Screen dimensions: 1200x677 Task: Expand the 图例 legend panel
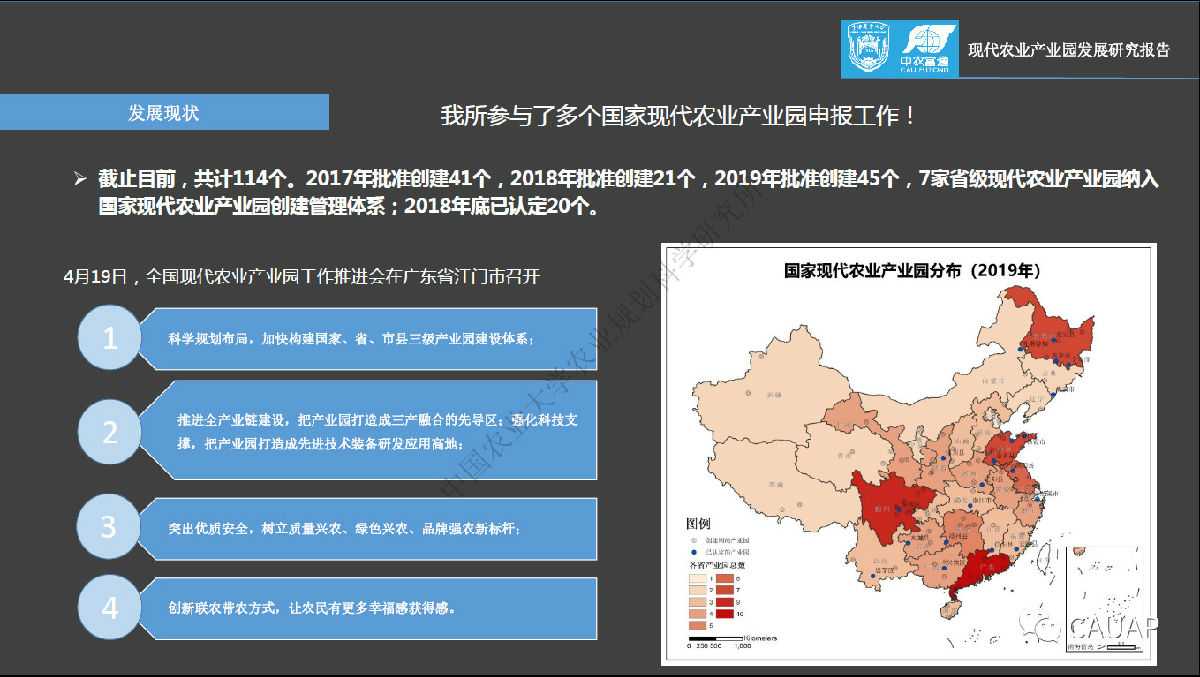pyautogui.click(x=699, y=522)
